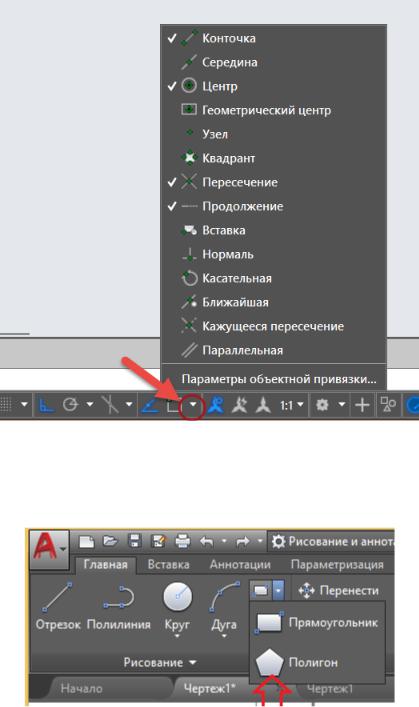Choose Нормаль in the snap menu

tap(273, 254)
